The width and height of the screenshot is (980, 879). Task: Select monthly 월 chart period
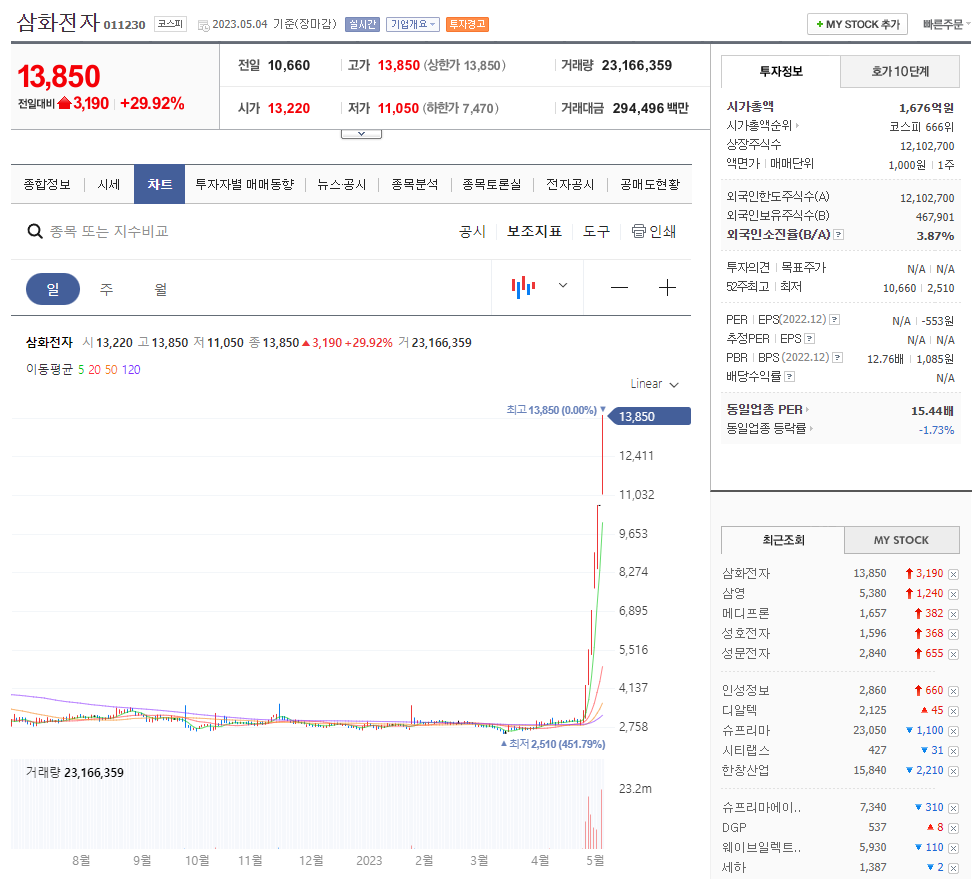coord(161,289)
